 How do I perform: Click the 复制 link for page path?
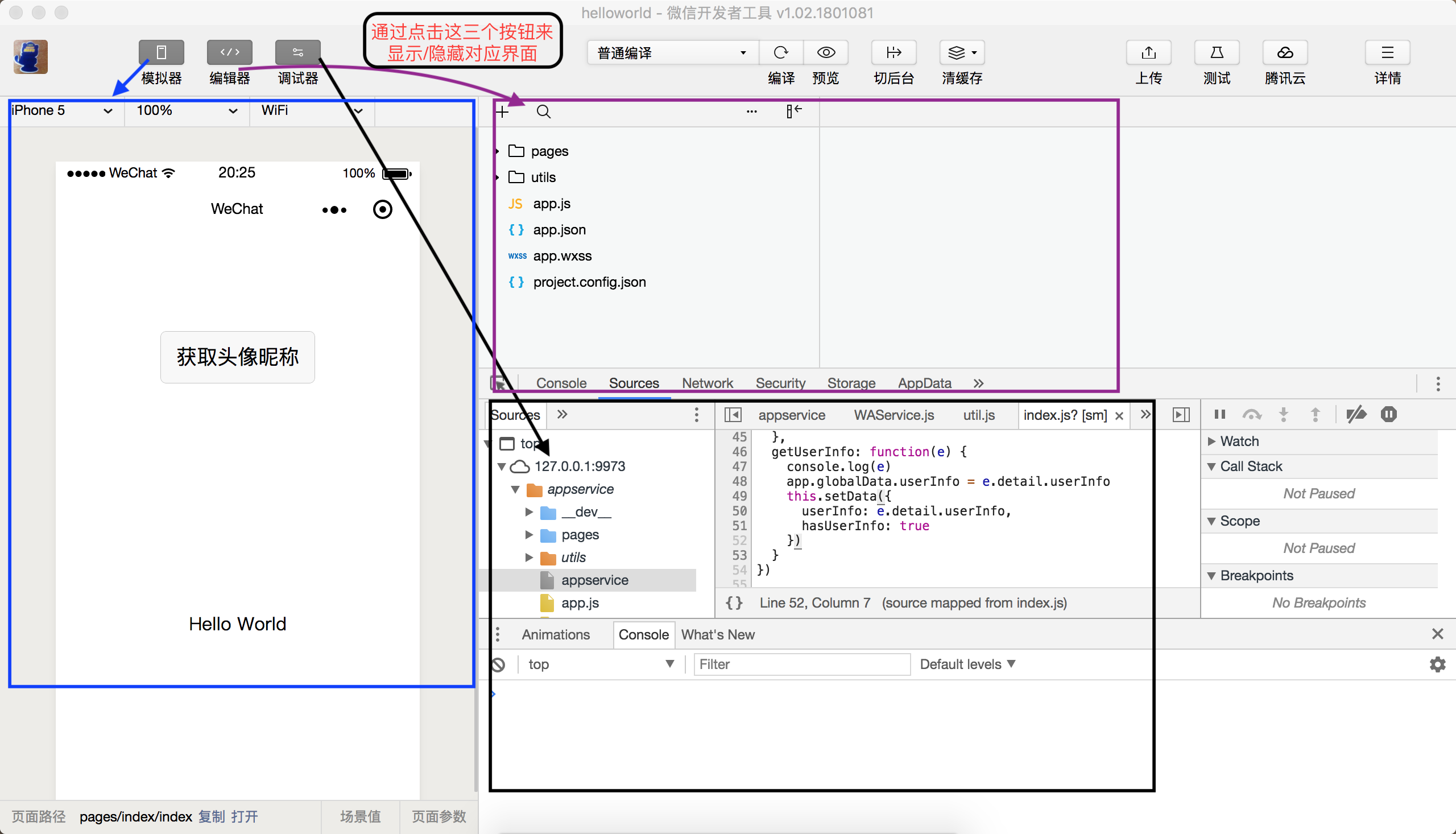(x=212, y=817)
